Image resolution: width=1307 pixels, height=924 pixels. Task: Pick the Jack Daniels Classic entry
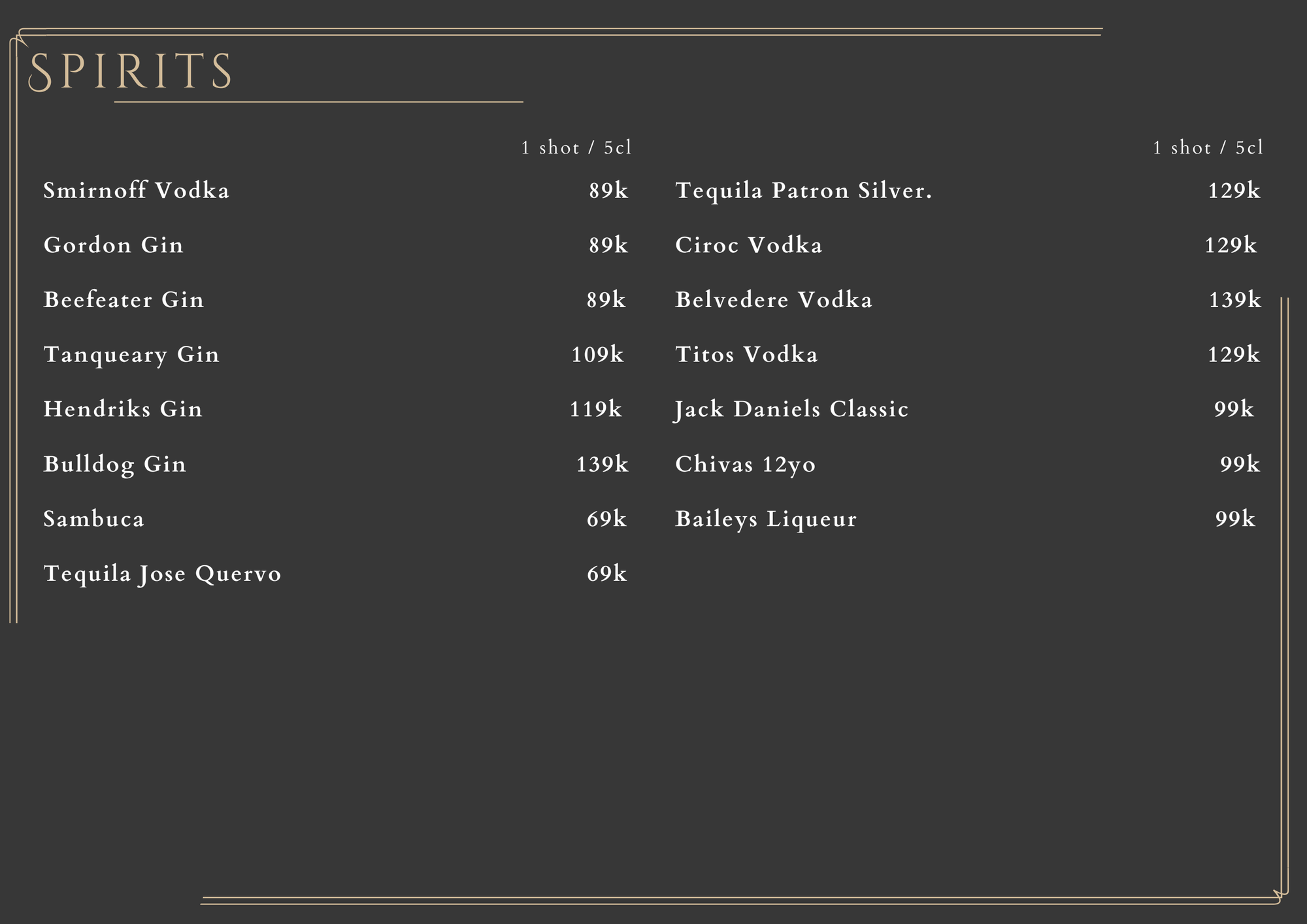(792, 409)
